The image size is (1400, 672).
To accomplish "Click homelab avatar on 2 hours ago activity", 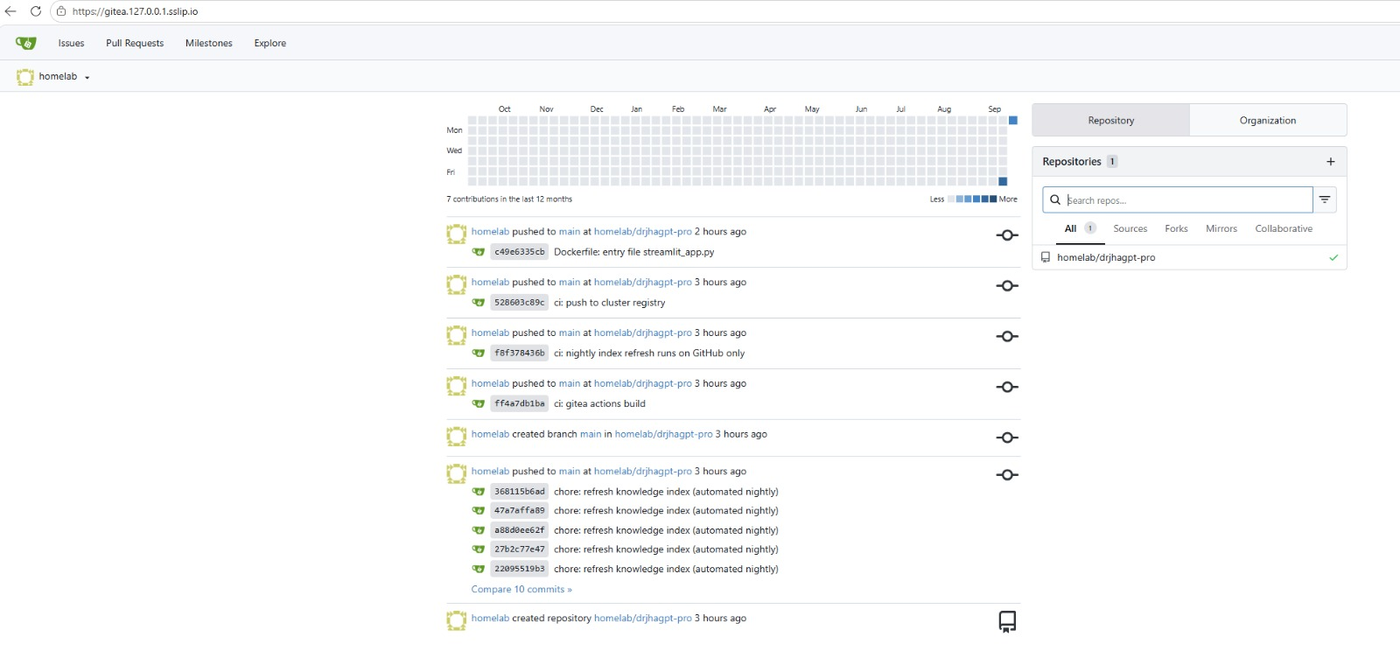I will [x=456, y=235].
